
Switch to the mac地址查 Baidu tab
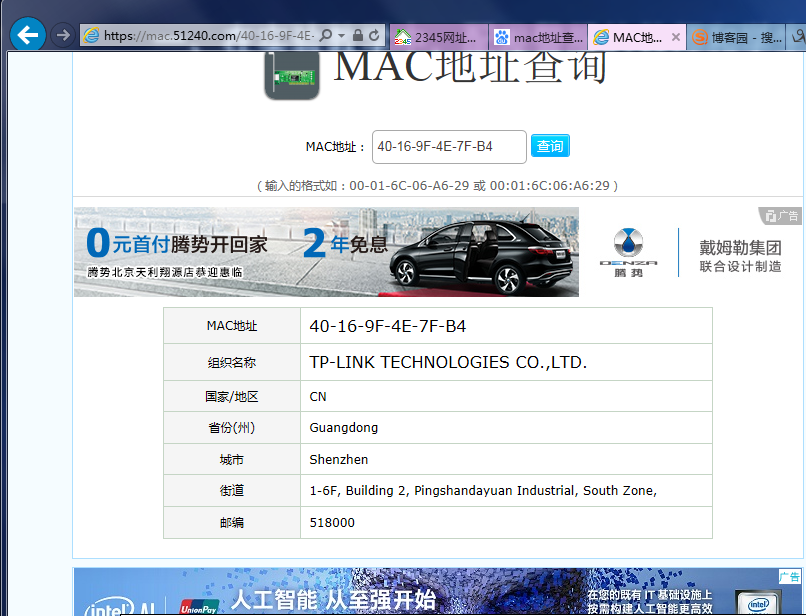point(538,37)
